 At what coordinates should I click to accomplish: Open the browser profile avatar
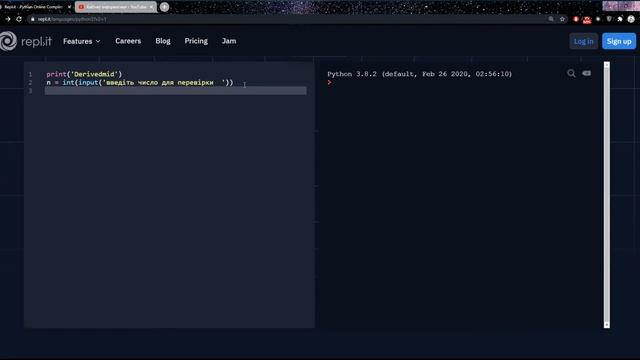(x=631, y=19)
